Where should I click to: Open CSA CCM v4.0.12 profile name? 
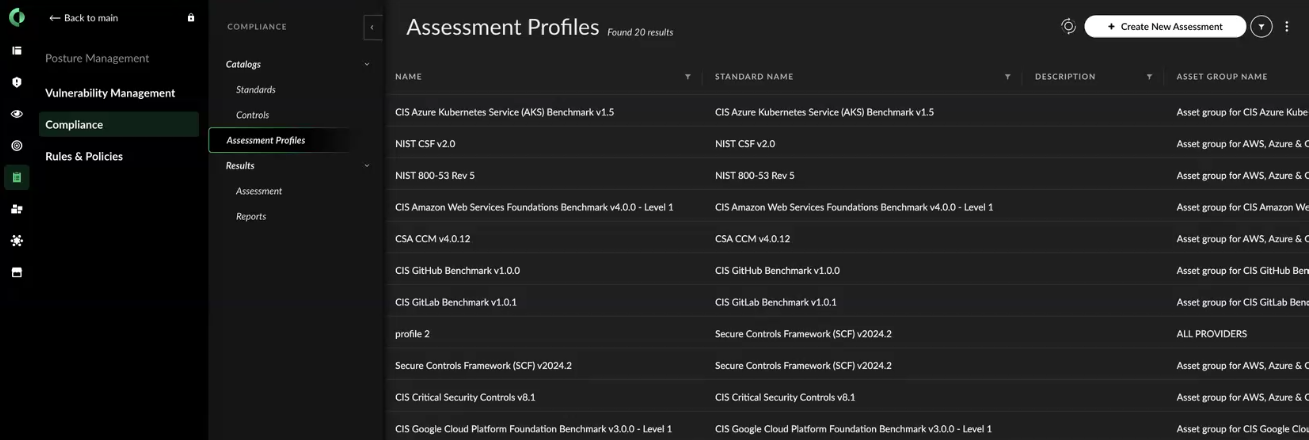432,239
